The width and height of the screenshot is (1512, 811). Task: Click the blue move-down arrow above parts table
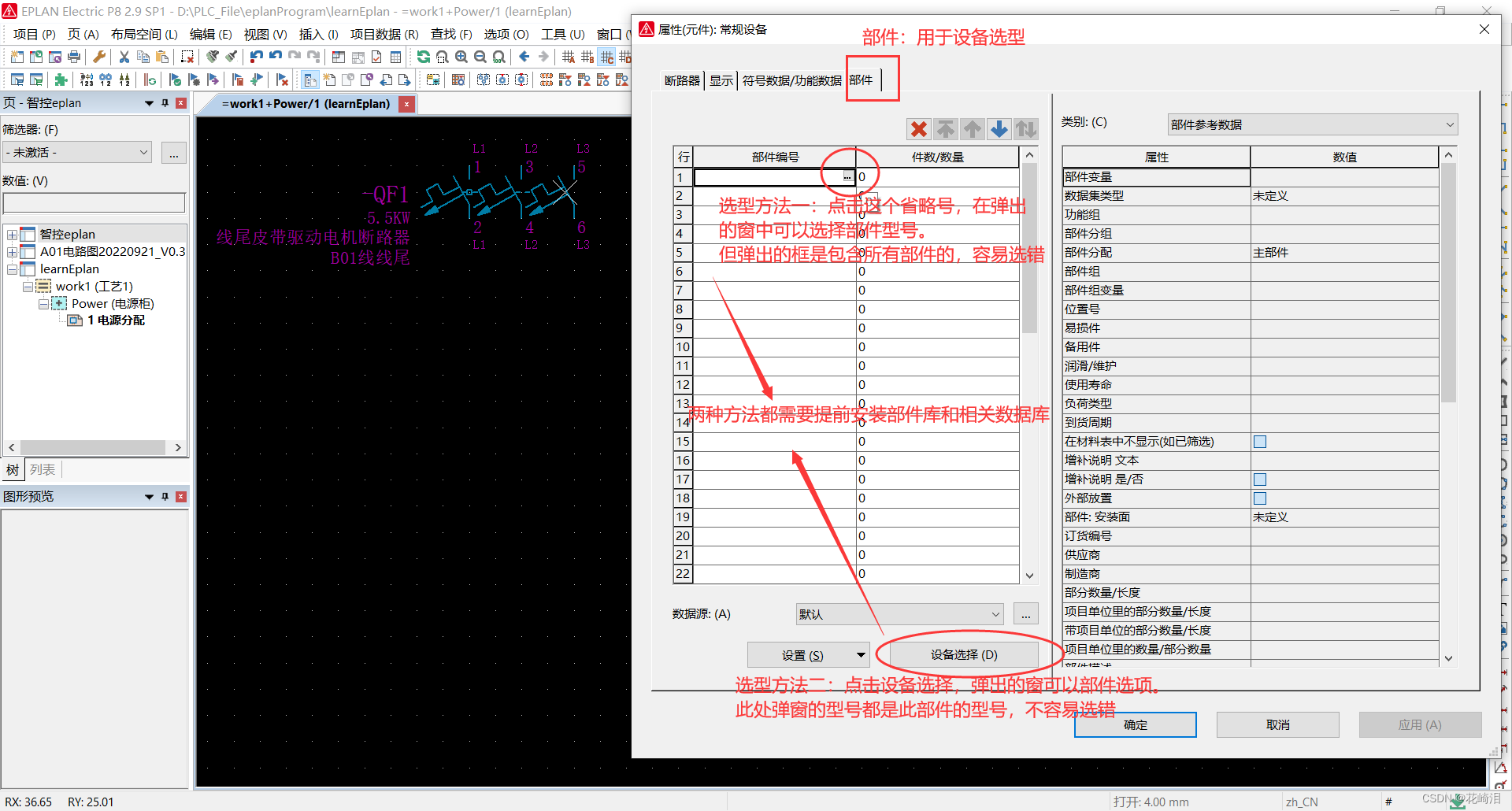(999, 129)
